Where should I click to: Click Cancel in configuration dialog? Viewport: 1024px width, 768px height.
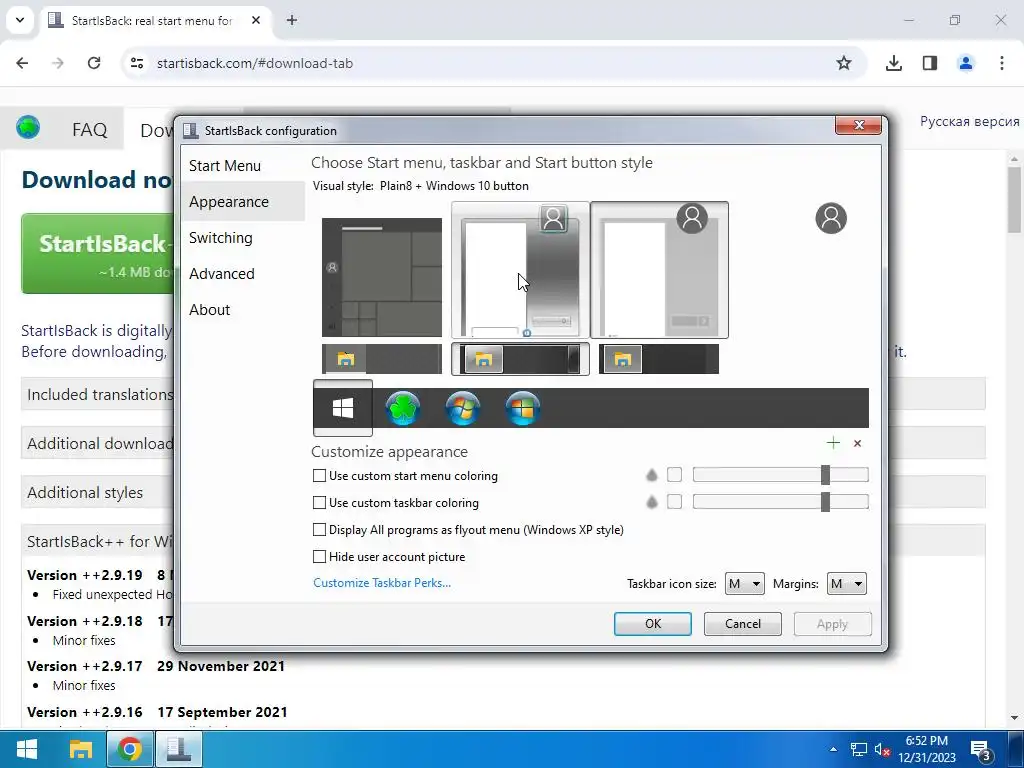[x=743, y=624]
